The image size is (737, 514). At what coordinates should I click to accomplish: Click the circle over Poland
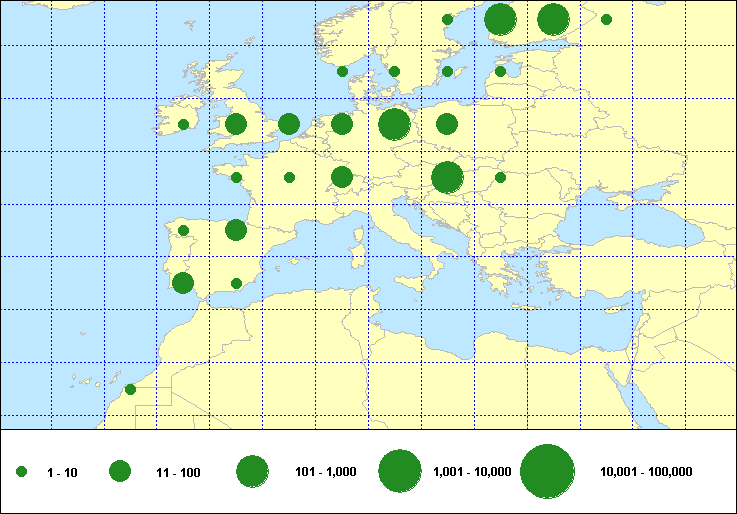pyautogui.click(x=447, y=124)
